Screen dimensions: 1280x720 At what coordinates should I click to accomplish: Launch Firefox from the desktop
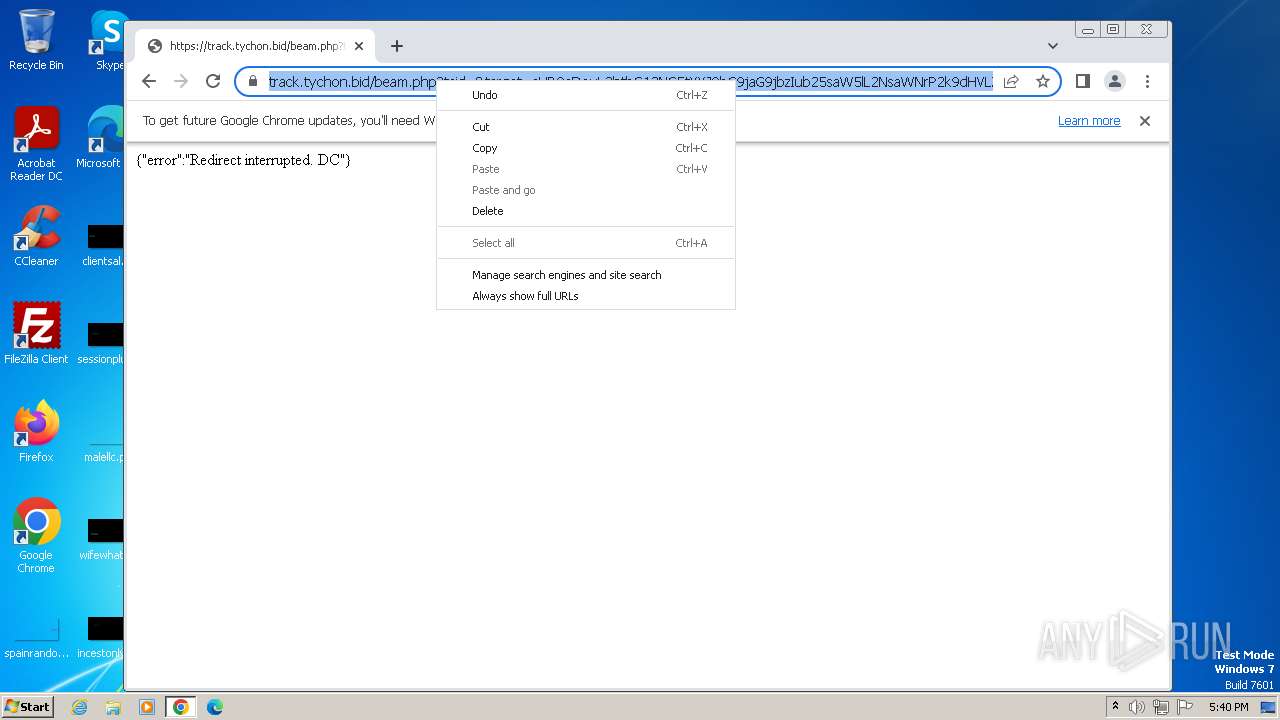36,432
